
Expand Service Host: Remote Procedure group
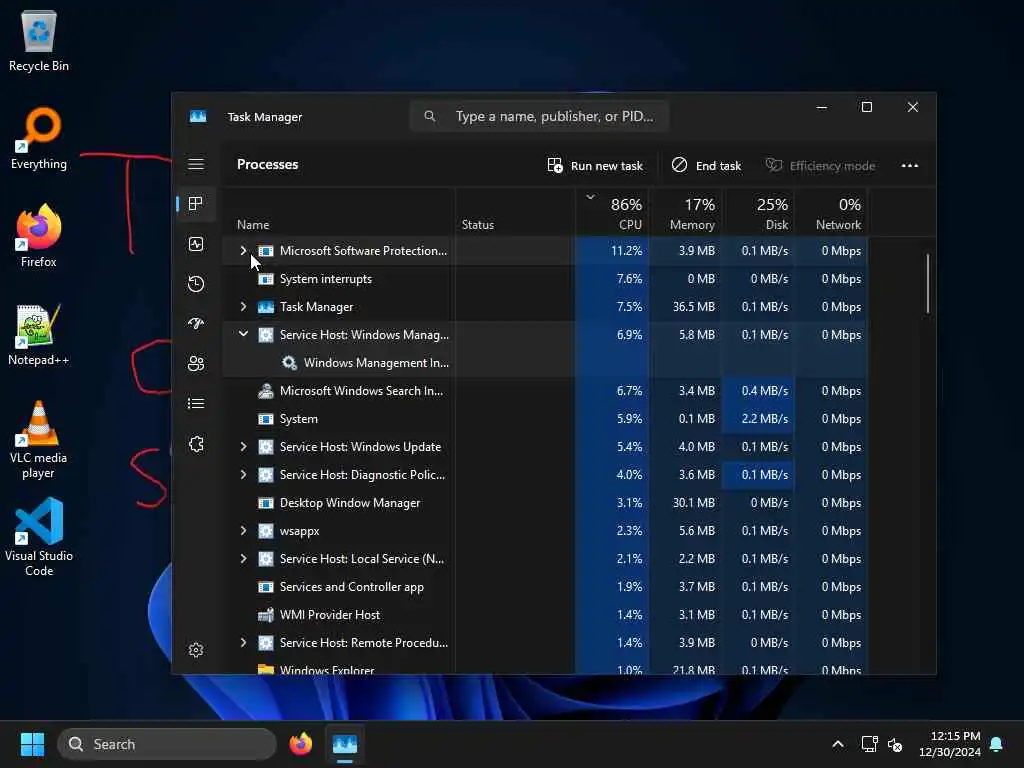243,643
